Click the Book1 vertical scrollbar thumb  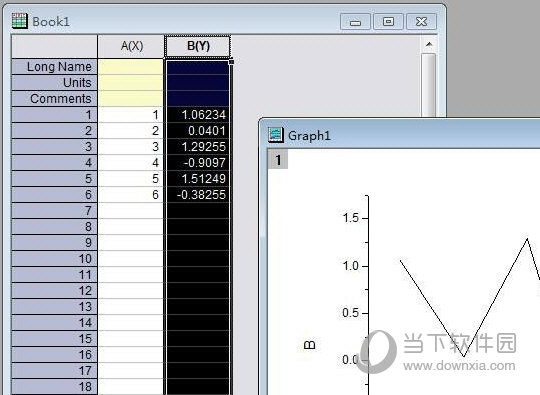pos(429,85)
